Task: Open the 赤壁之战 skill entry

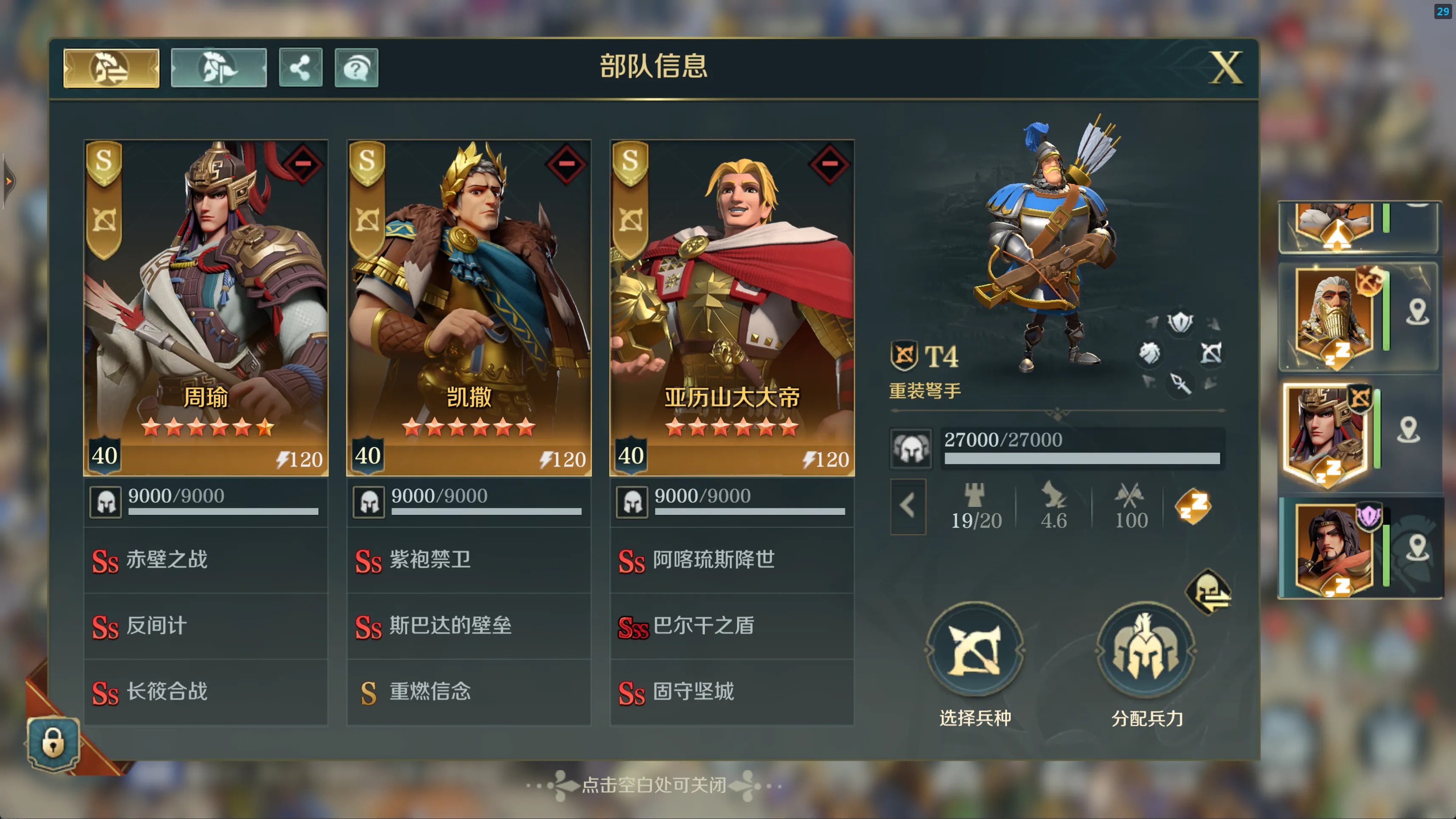Action: tap(206, 560)
